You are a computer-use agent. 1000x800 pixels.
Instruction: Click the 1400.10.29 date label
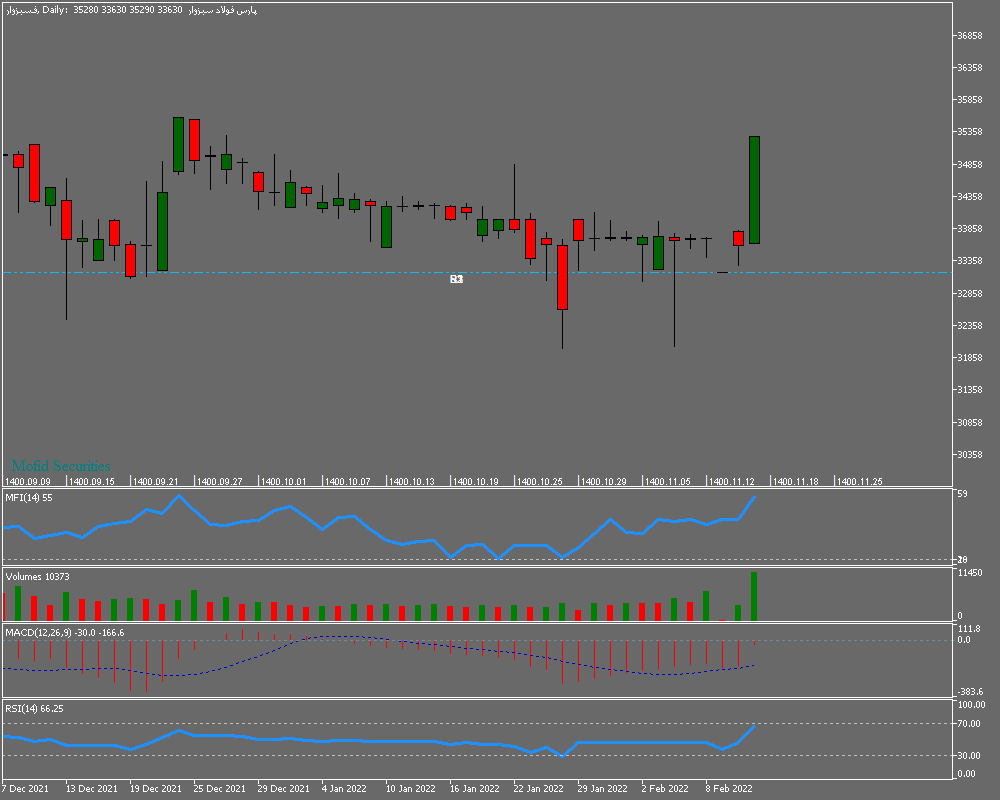604,482
